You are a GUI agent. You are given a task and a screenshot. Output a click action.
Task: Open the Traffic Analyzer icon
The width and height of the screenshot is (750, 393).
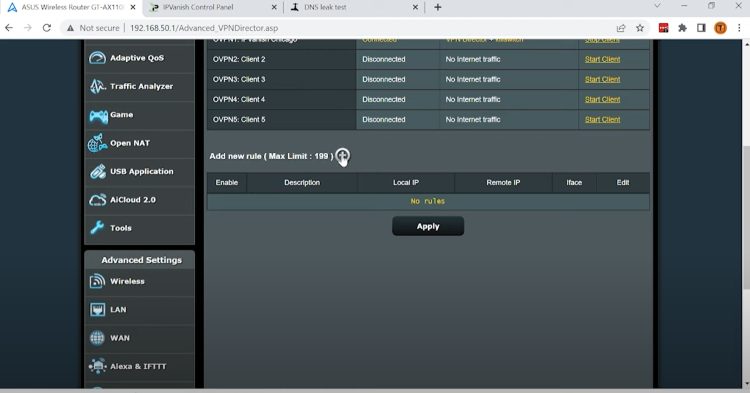(x=97, y=87)
